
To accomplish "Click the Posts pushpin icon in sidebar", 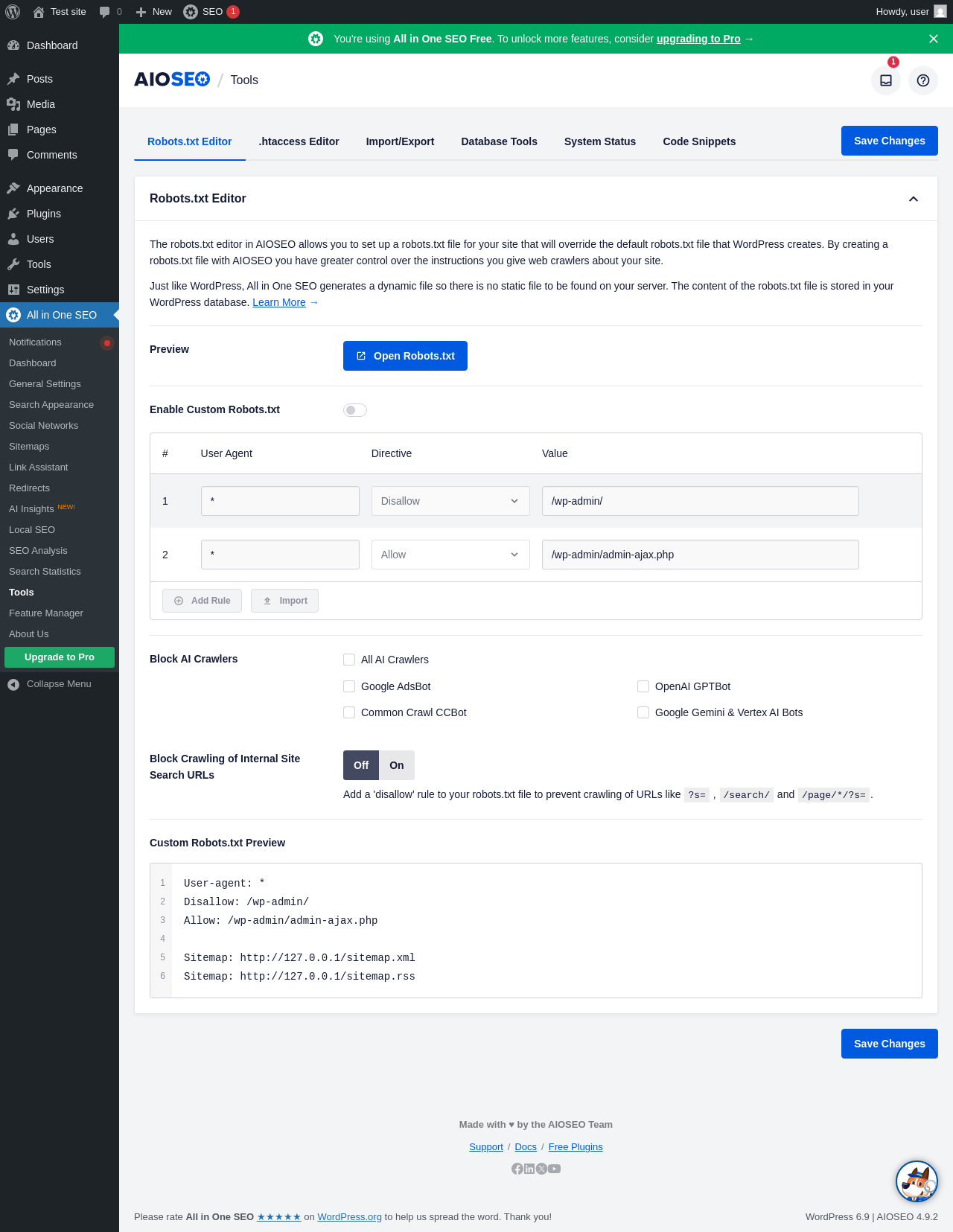I will tap(13, 79).
